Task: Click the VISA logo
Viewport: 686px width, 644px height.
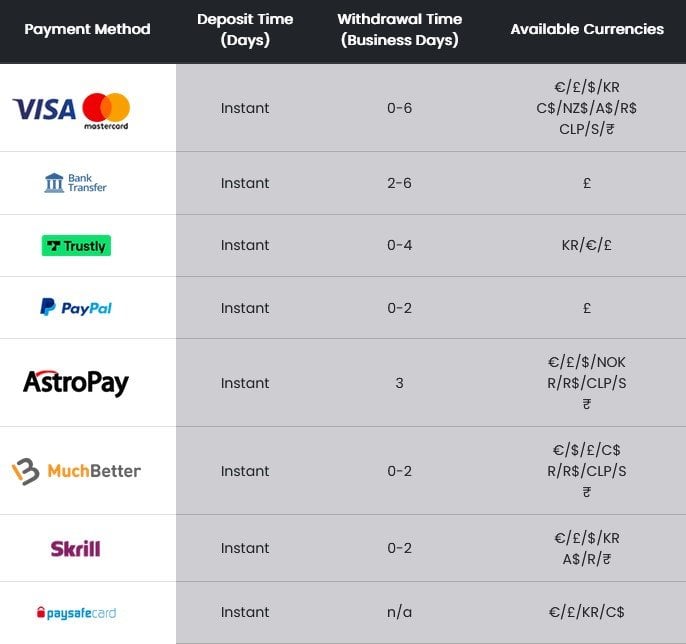Action: tap(44, 109)
